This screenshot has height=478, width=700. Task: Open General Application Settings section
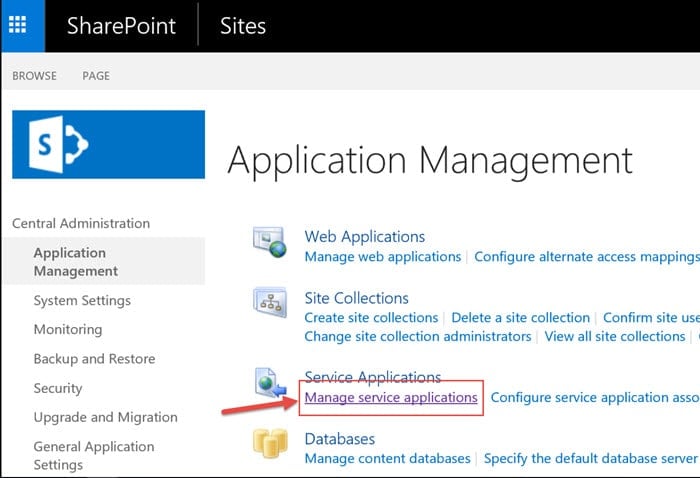94,455
